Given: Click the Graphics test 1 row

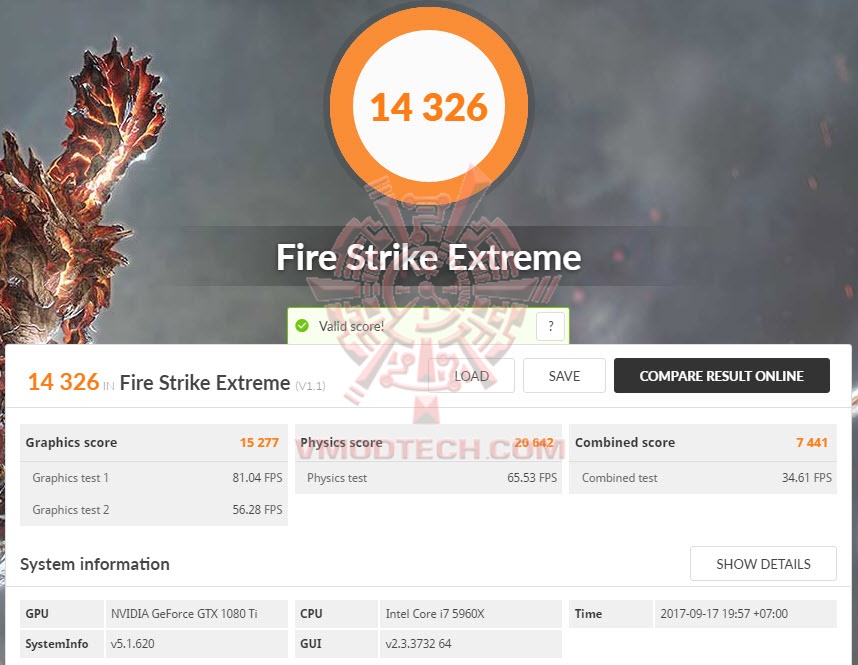Looking at the screenshot, I should [154, 477].
